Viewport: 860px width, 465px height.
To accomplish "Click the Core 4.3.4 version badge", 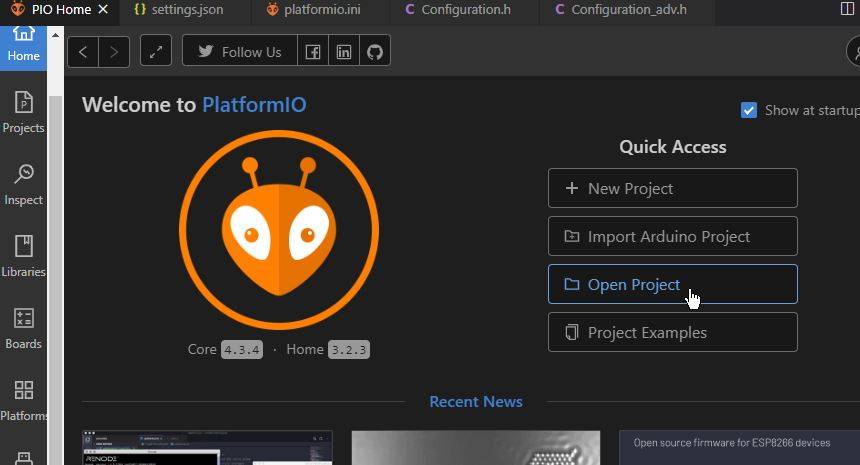I will pyautogui.click(x=242, y=349).
